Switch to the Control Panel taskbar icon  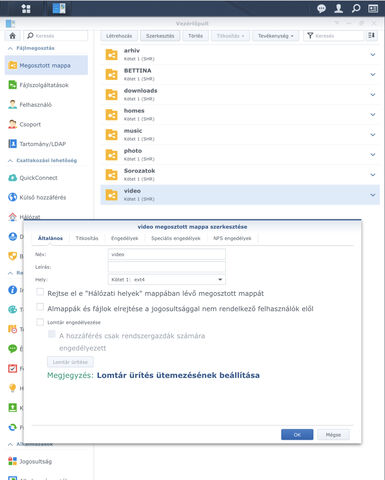coord(59,8)
